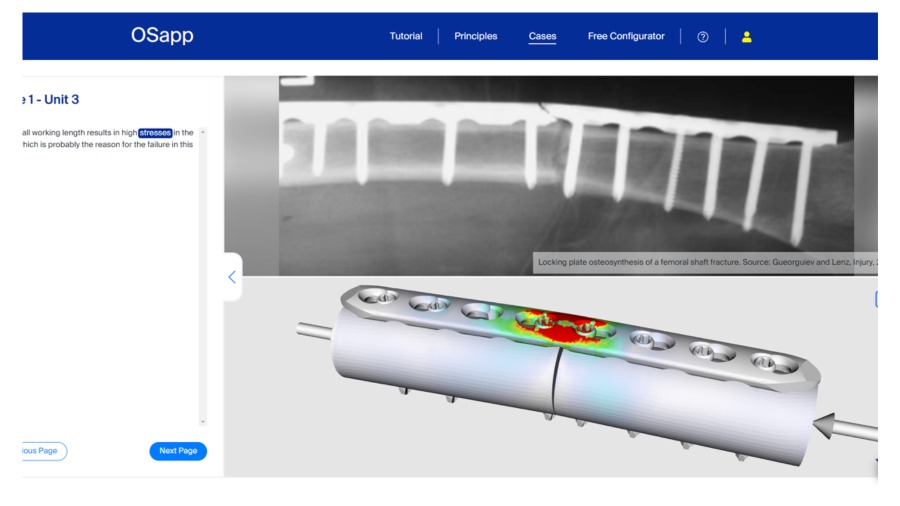Go to the Principles section

point(475,37)
